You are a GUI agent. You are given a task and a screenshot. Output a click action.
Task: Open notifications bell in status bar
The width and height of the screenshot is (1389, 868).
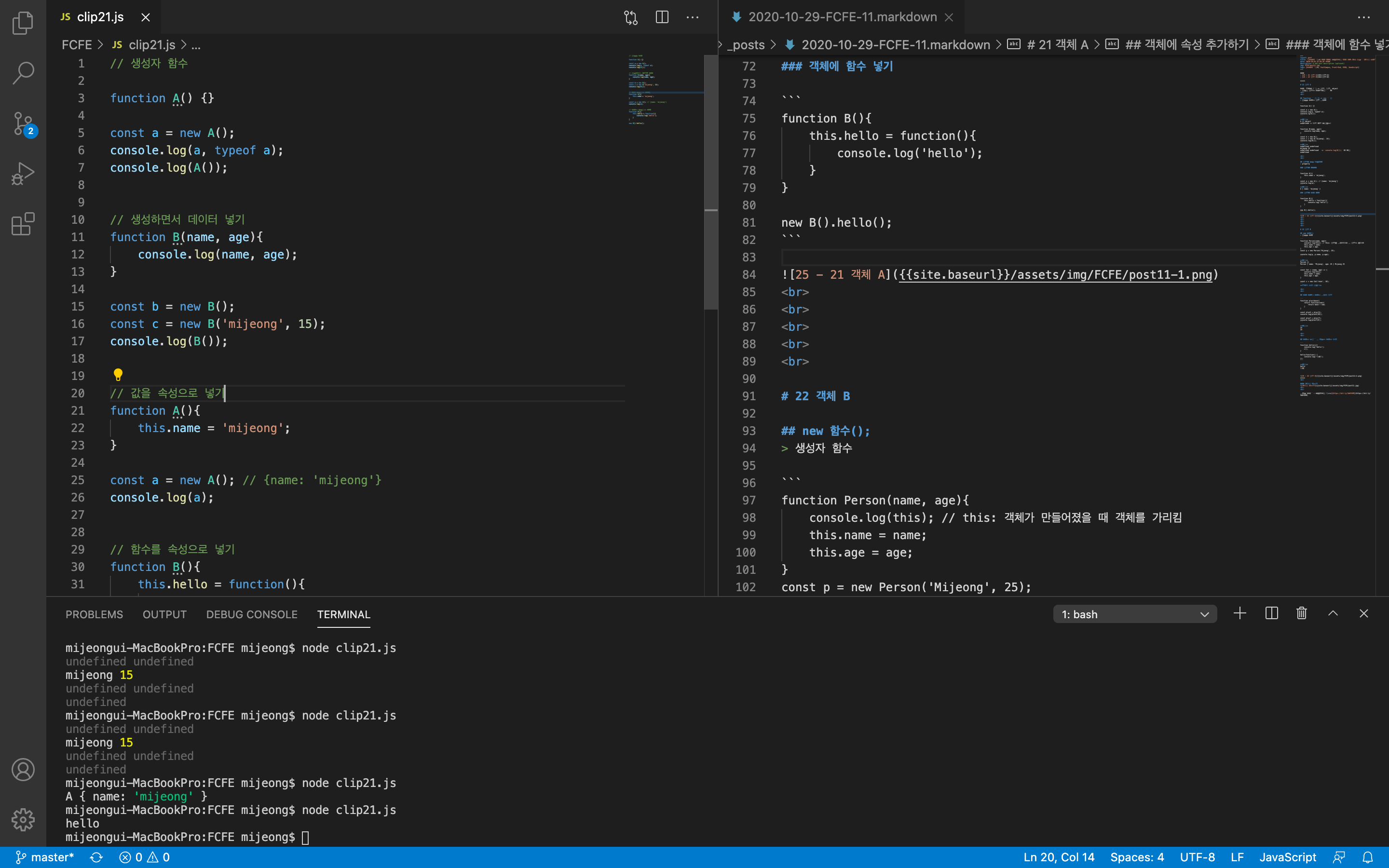coord(1368,857)
